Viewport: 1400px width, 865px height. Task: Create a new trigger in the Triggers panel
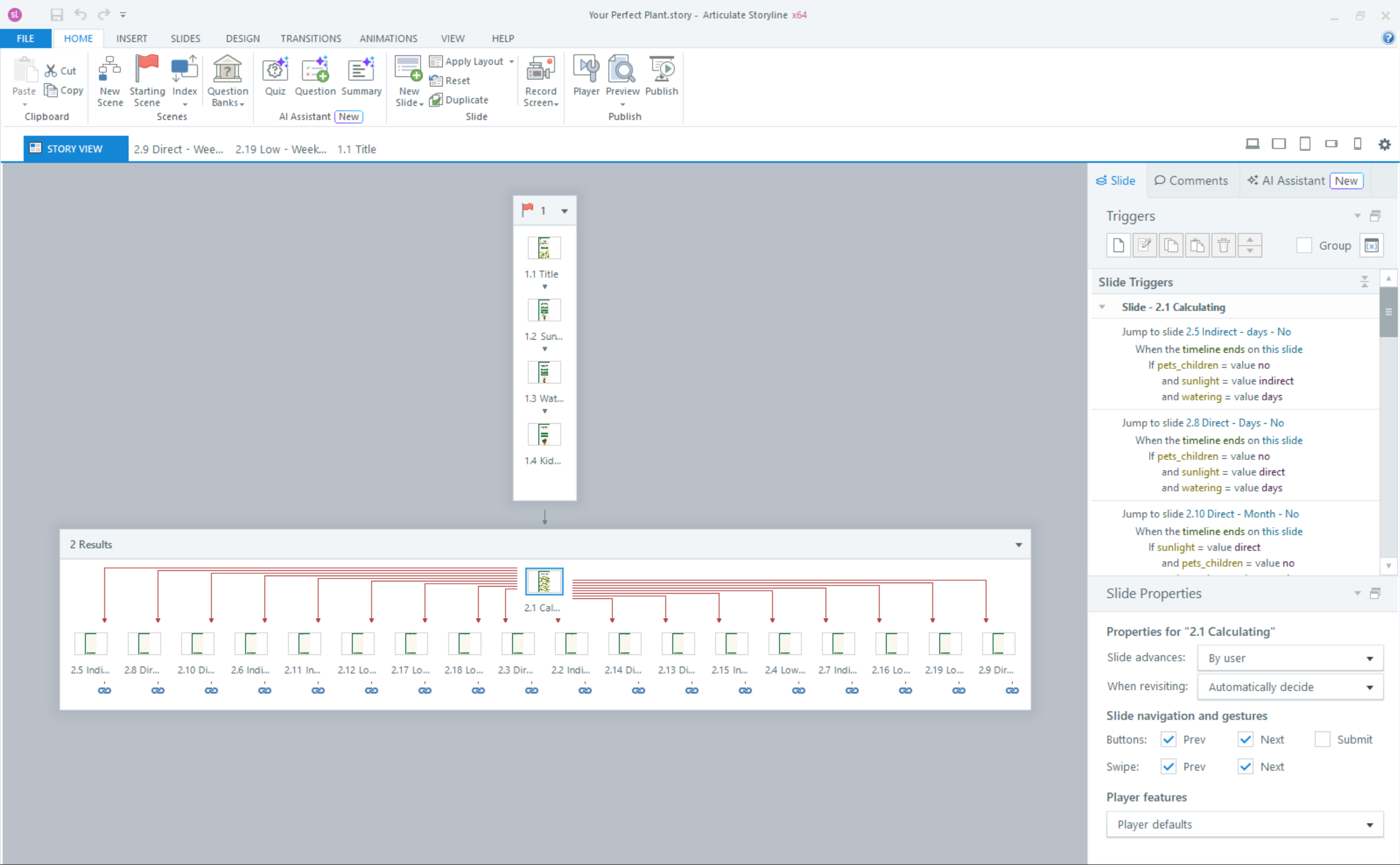click(x=1118, y=245)
